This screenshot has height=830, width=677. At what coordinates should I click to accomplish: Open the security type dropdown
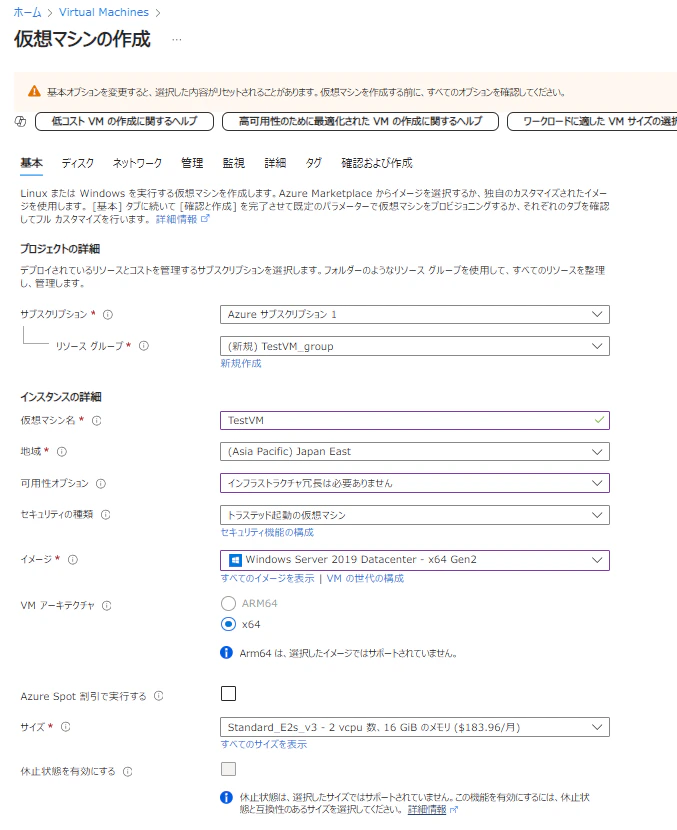414,515
